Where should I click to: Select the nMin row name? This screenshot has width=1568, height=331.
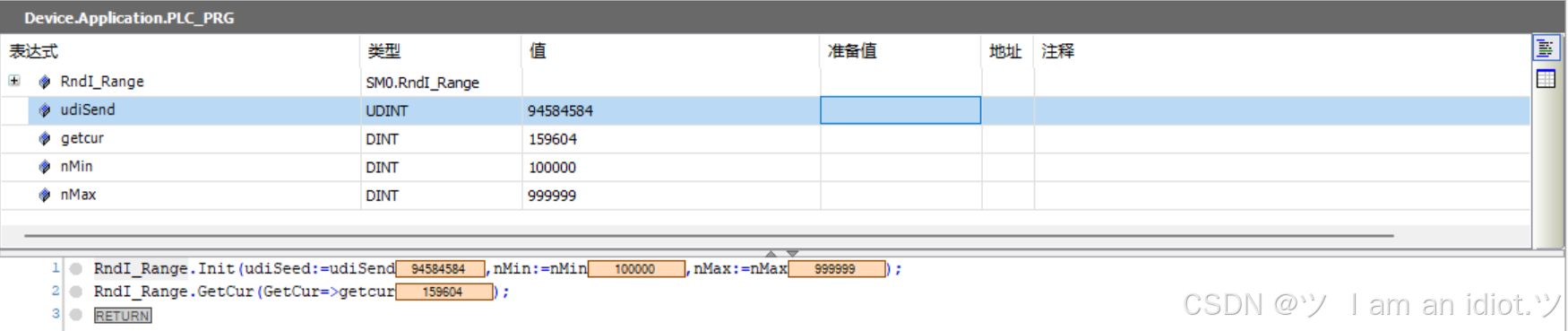coord(76,166)
